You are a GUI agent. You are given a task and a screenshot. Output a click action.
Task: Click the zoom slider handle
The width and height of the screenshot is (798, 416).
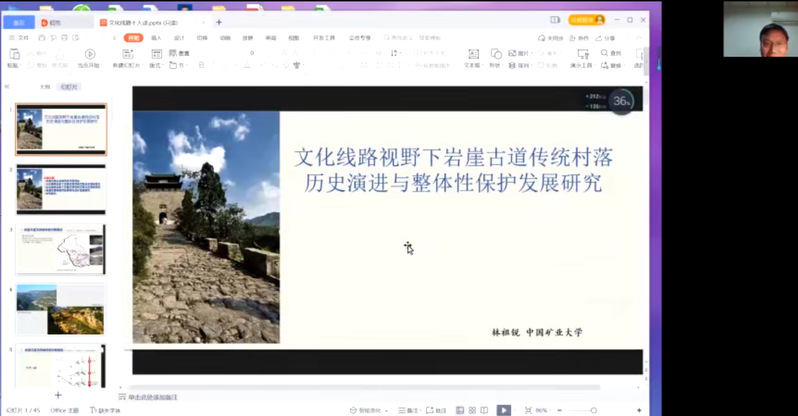[x=593, y=410]
